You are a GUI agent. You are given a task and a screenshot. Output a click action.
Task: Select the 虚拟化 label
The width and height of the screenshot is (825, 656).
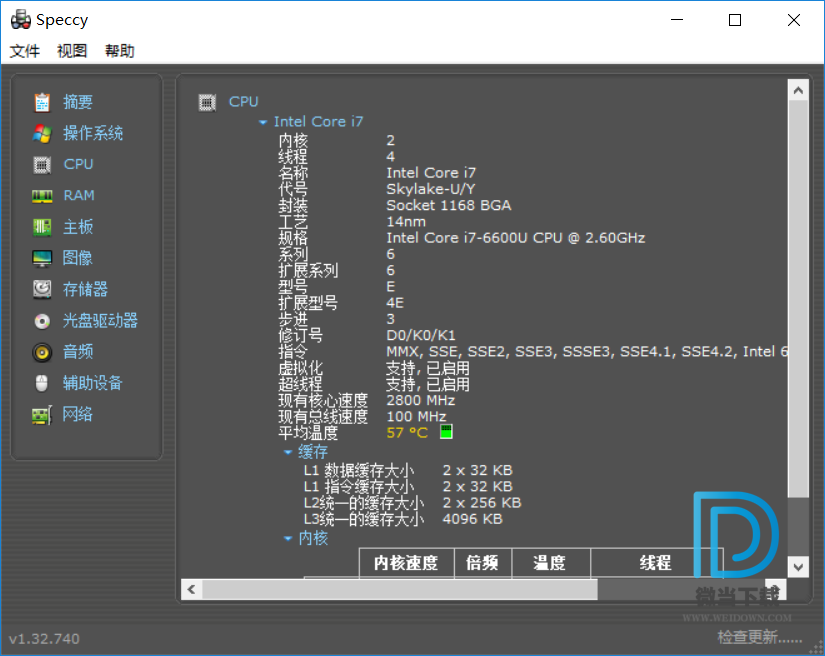tap(300, 368)
